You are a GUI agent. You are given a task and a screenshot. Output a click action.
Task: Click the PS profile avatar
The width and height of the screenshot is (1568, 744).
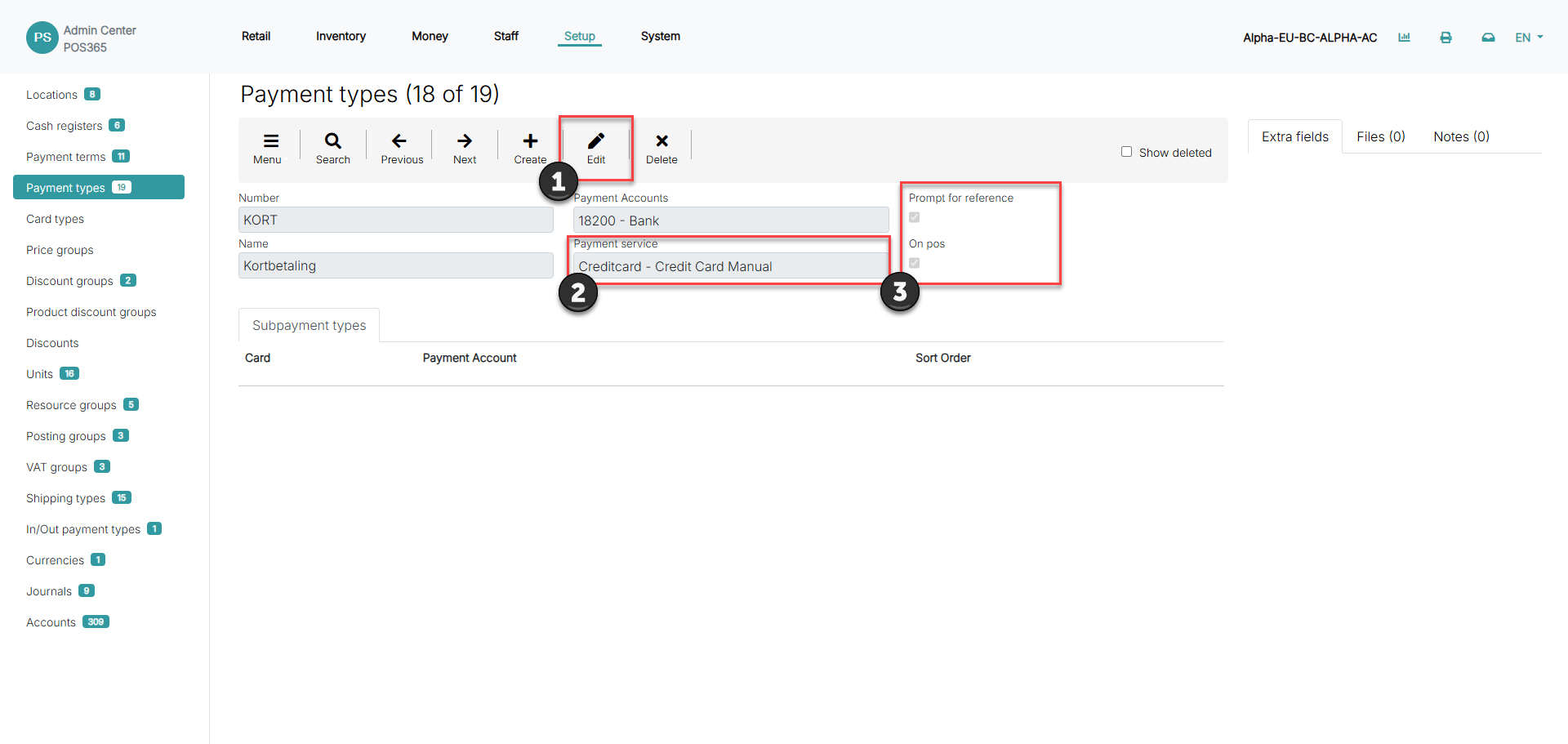tap(42, 38)
